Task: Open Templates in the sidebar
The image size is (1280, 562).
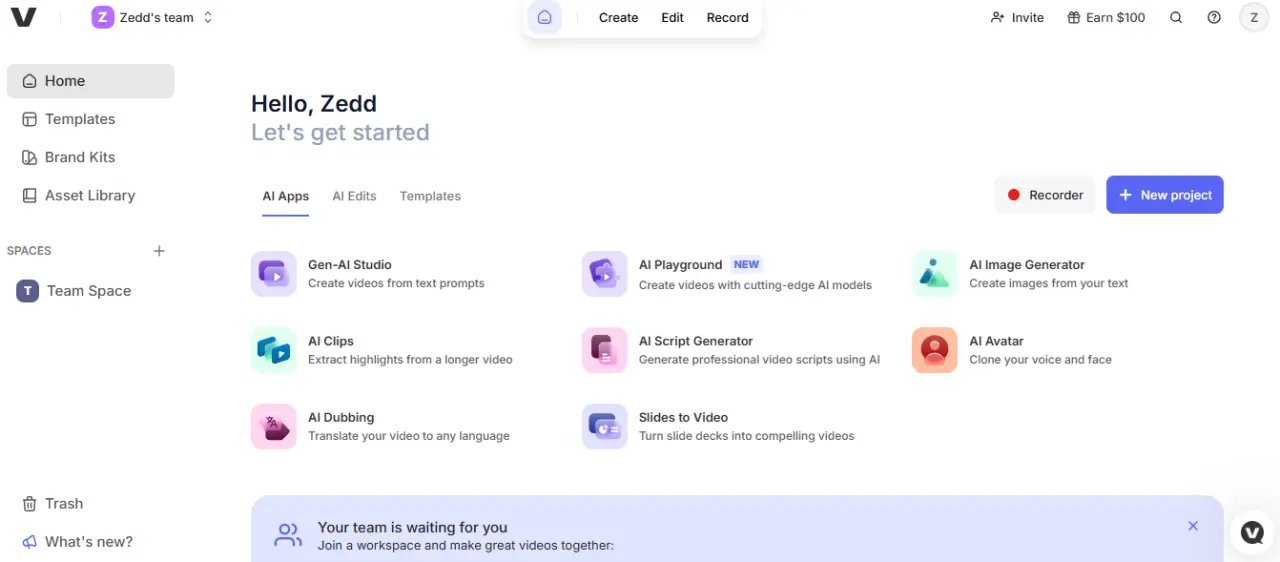Action: pos(90,119)
